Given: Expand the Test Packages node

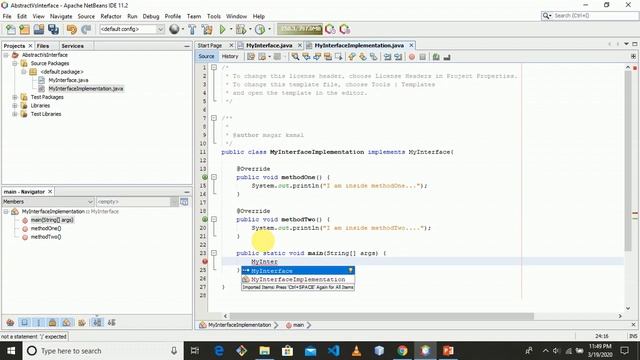Looking at the screenshot, I should tap(15, 97).
